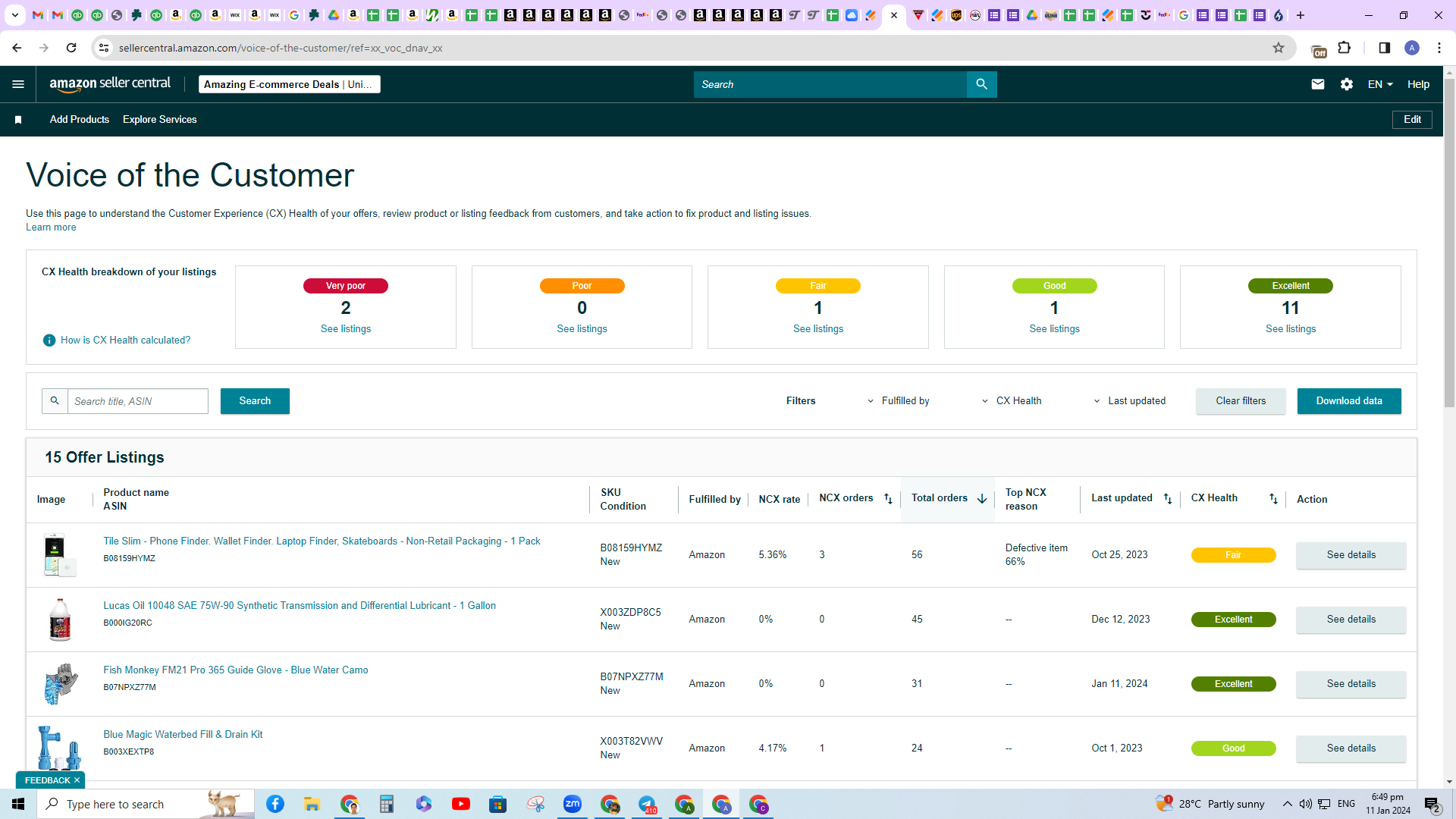Open Lucas Oil Synthetic Transmission product link
The height and width of the screenshot is (819, 1456).
click(300, 606)
